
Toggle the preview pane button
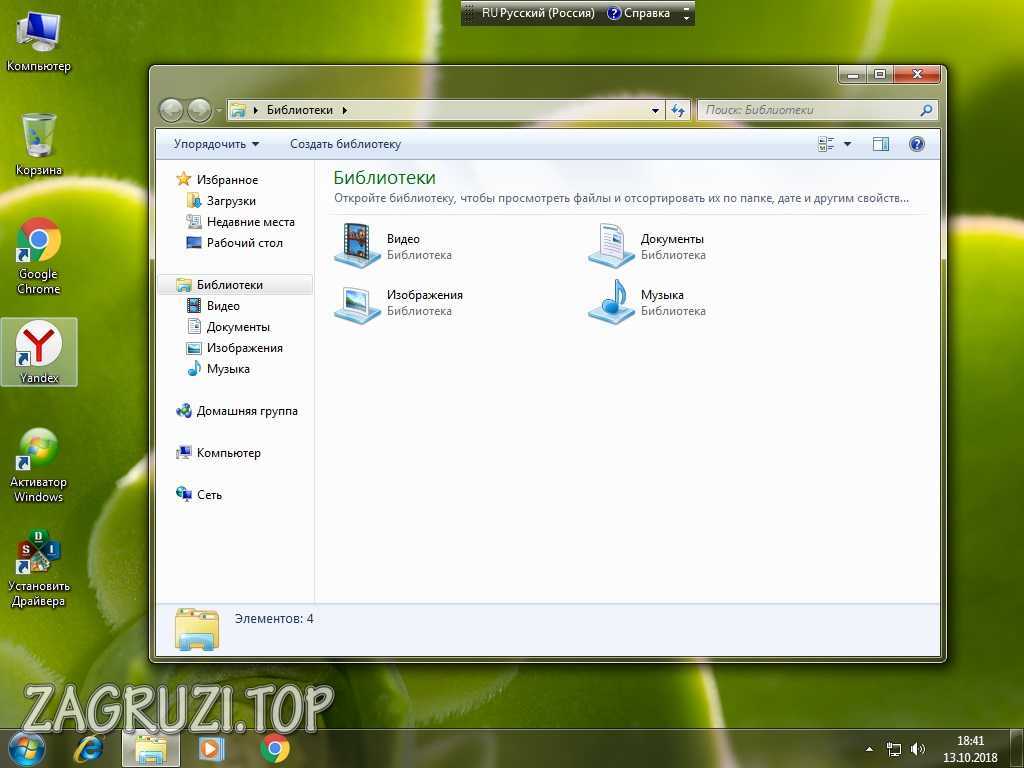tap(881, 144)
